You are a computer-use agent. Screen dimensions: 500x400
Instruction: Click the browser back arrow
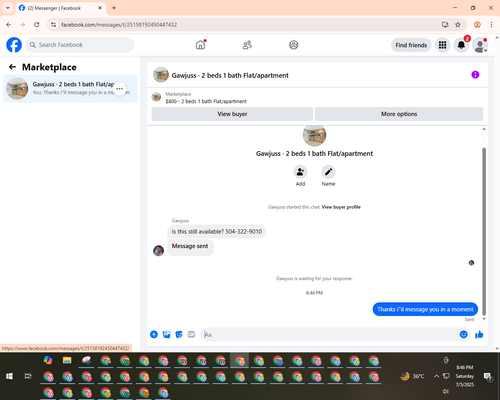pos(9,24)
